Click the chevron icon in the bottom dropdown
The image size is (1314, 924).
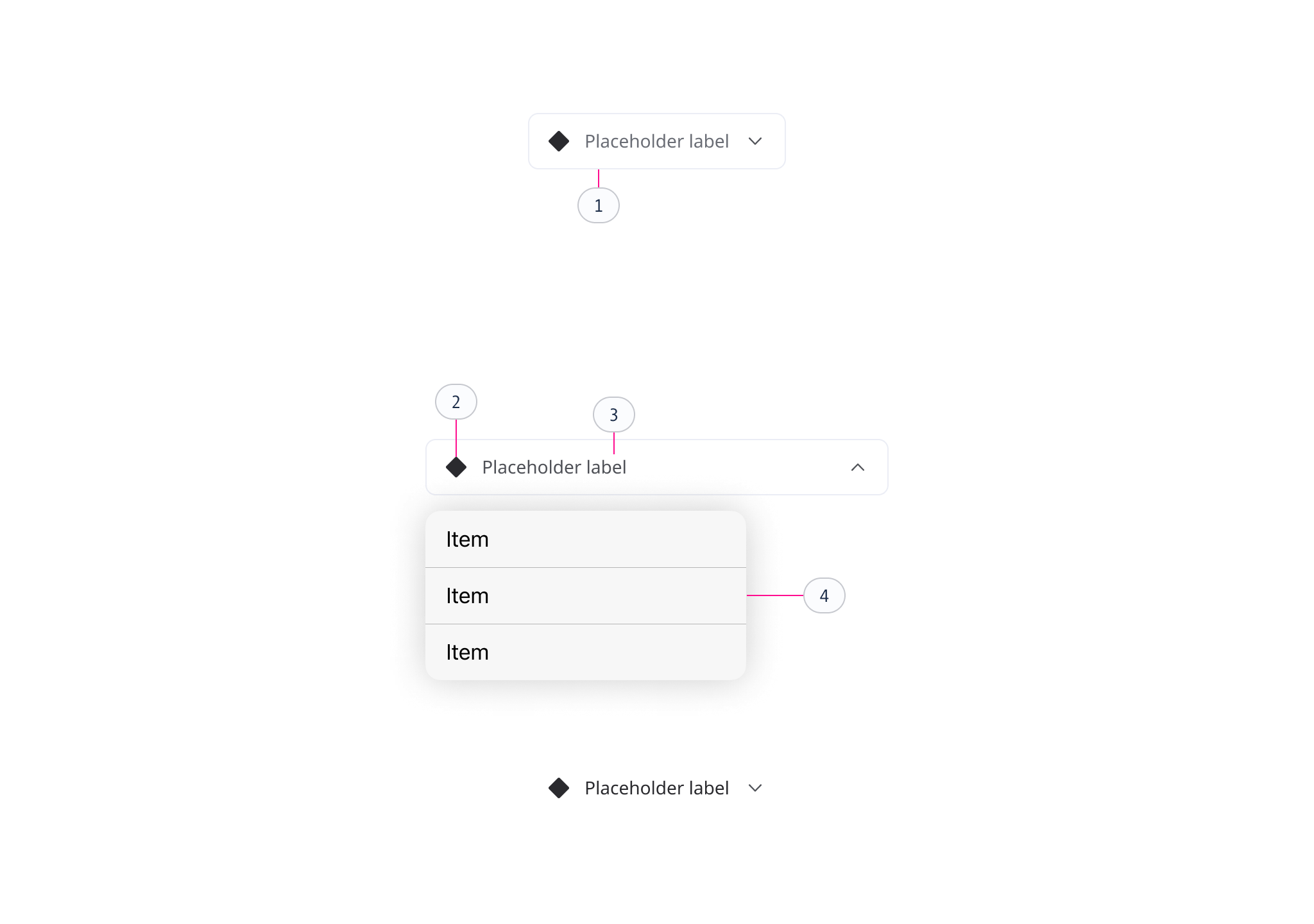click(755, 789)
